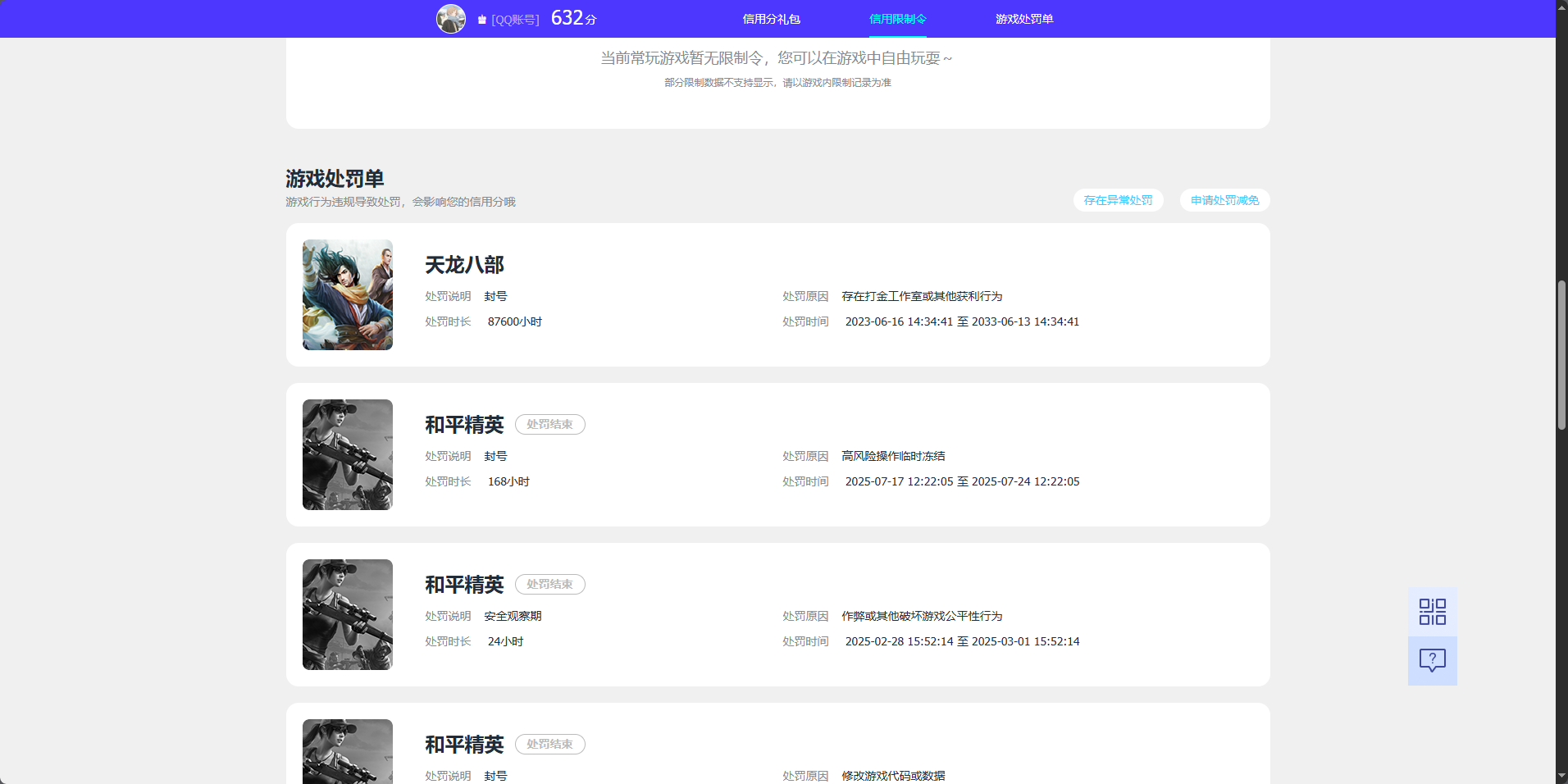Viewport: 1568px width, 784px height.
Task: Click 修改游戏代码或数据 reason text
Action: (x=893, y=776)
